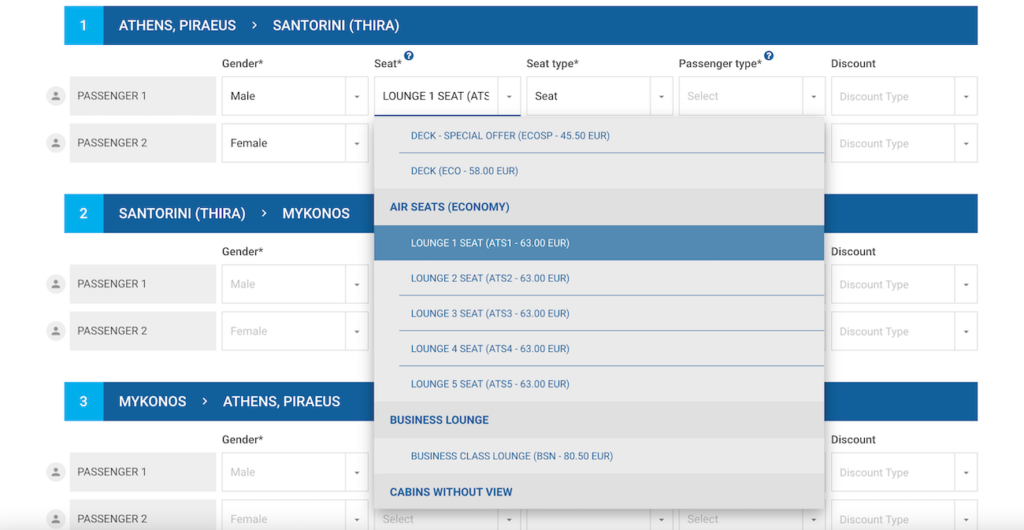This screenshot has width=1024, height=530.
Task: Click Passenger 1 person icon in Mykonos–Athens route
Action: pos(56,472)
